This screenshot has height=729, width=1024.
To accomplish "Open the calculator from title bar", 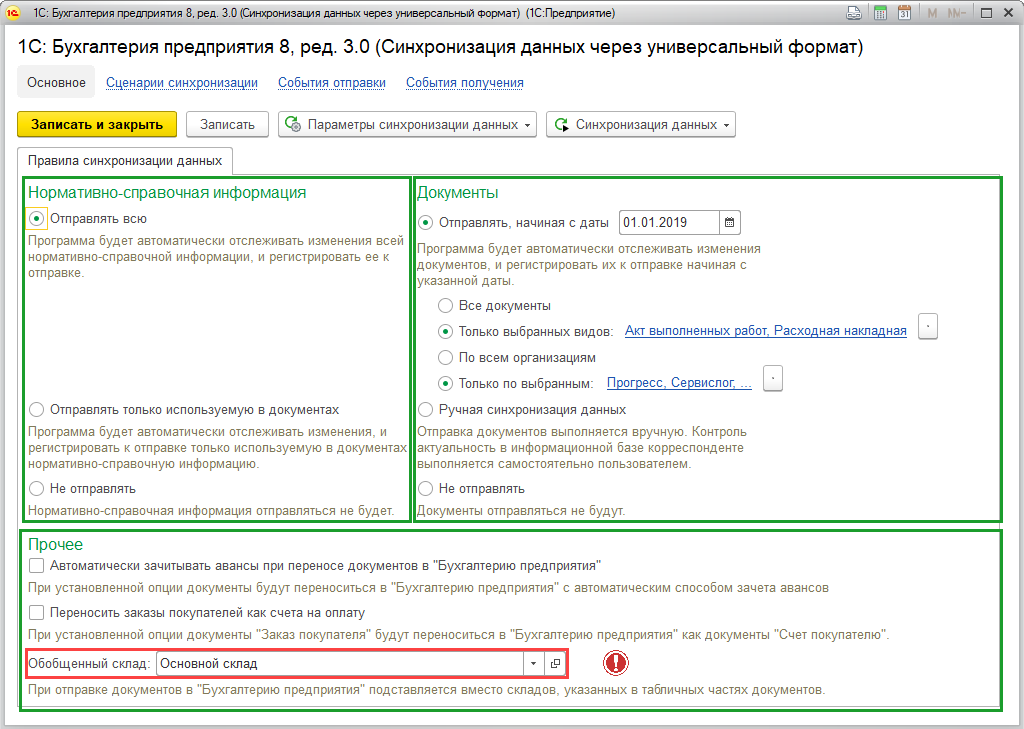I will pos(880,14).
